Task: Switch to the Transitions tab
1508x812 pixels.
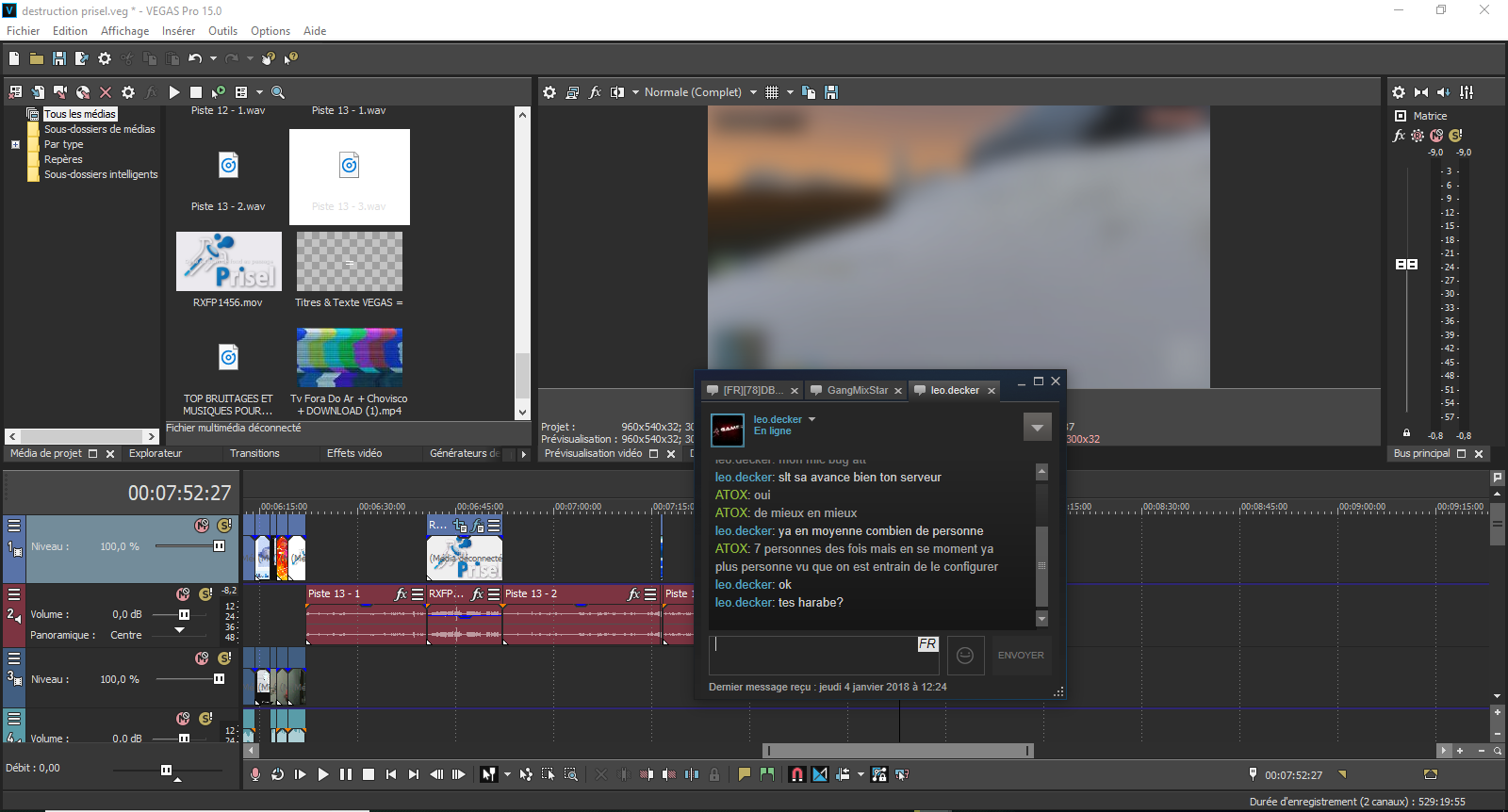Action: [x=254, y=453]
